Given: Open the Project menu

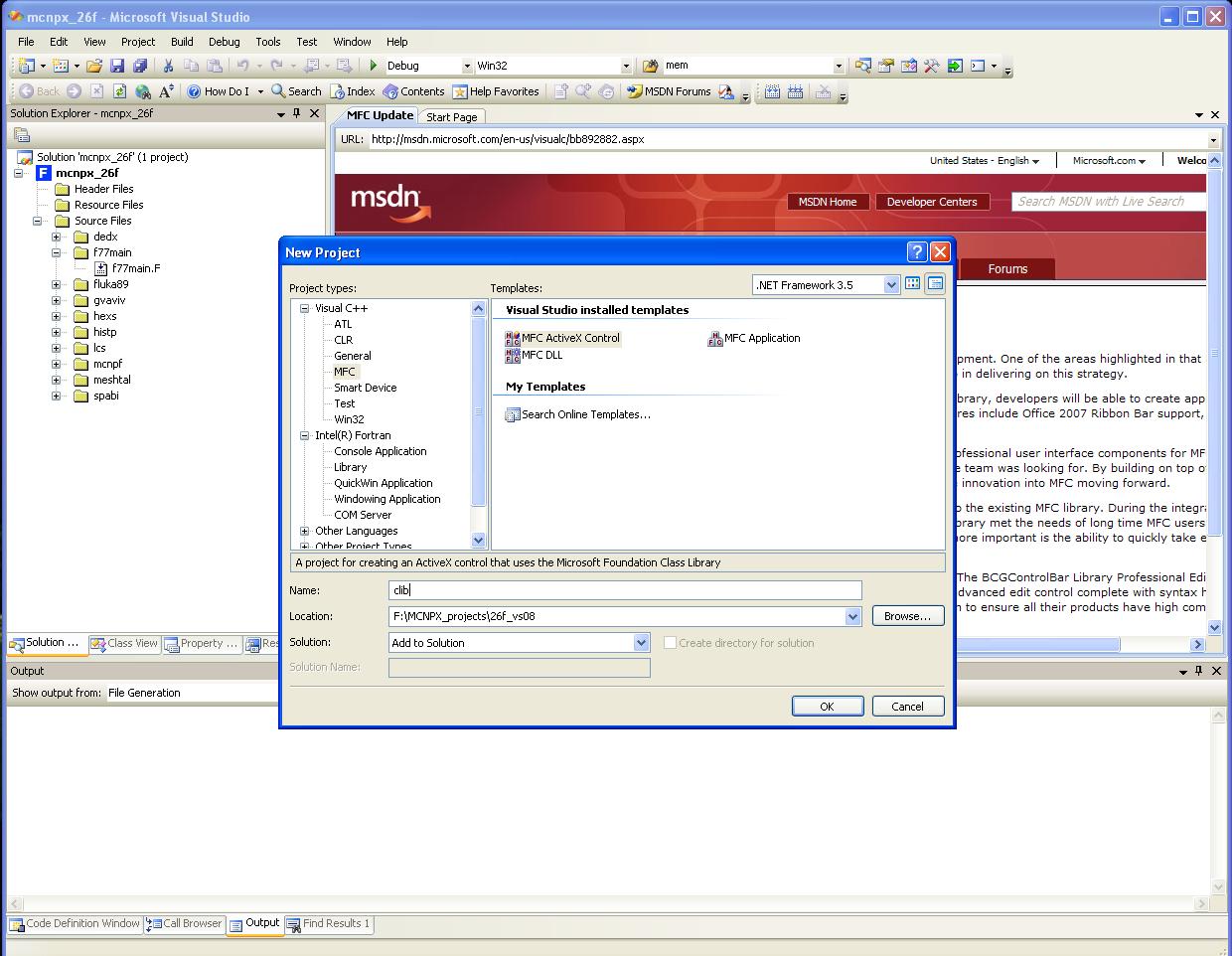Looking at the screenshot, I should [x=138, y=42].
